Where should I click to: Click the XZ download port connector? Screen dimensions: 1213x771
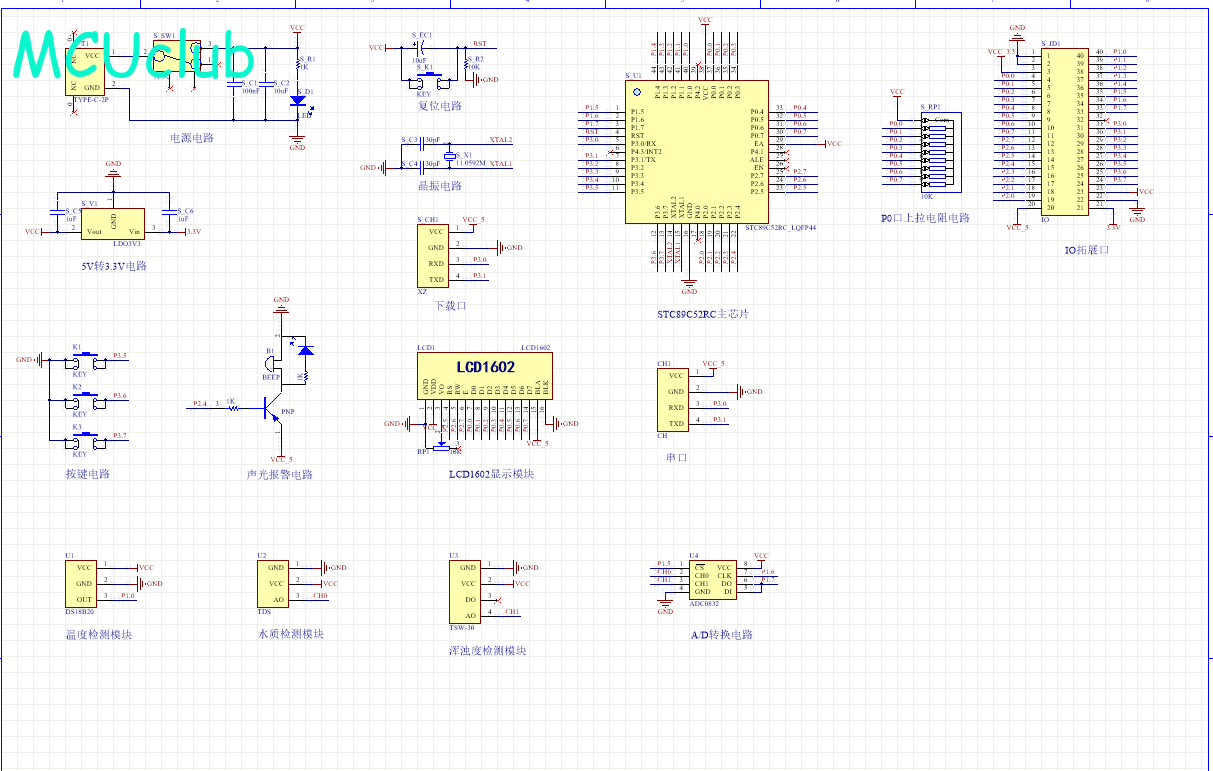[435, 255]
